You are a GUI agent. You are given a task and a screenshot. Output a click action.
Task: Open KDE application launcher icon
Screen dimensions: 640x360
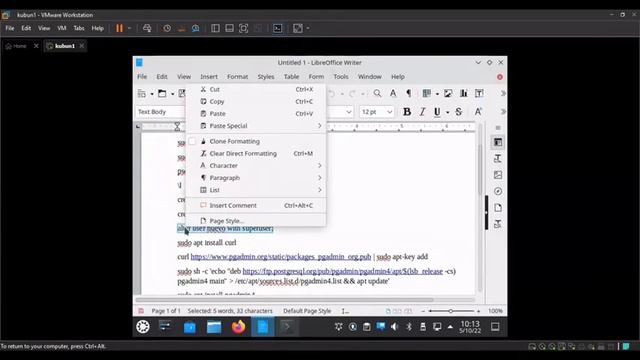pyautogui.click(x=143, y=327)
